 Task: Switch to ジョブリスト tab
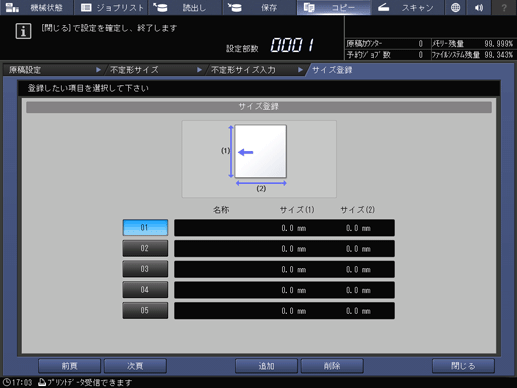pyautogui.click(x=111, y=7)
